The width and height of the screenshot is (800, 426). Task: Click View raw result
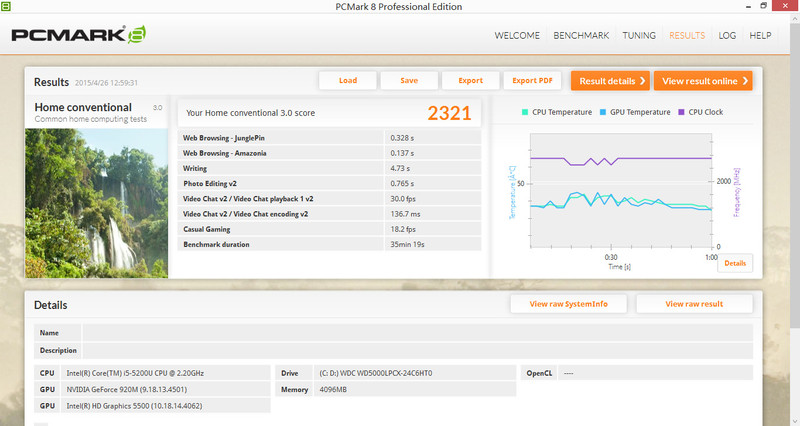point(694,304)
